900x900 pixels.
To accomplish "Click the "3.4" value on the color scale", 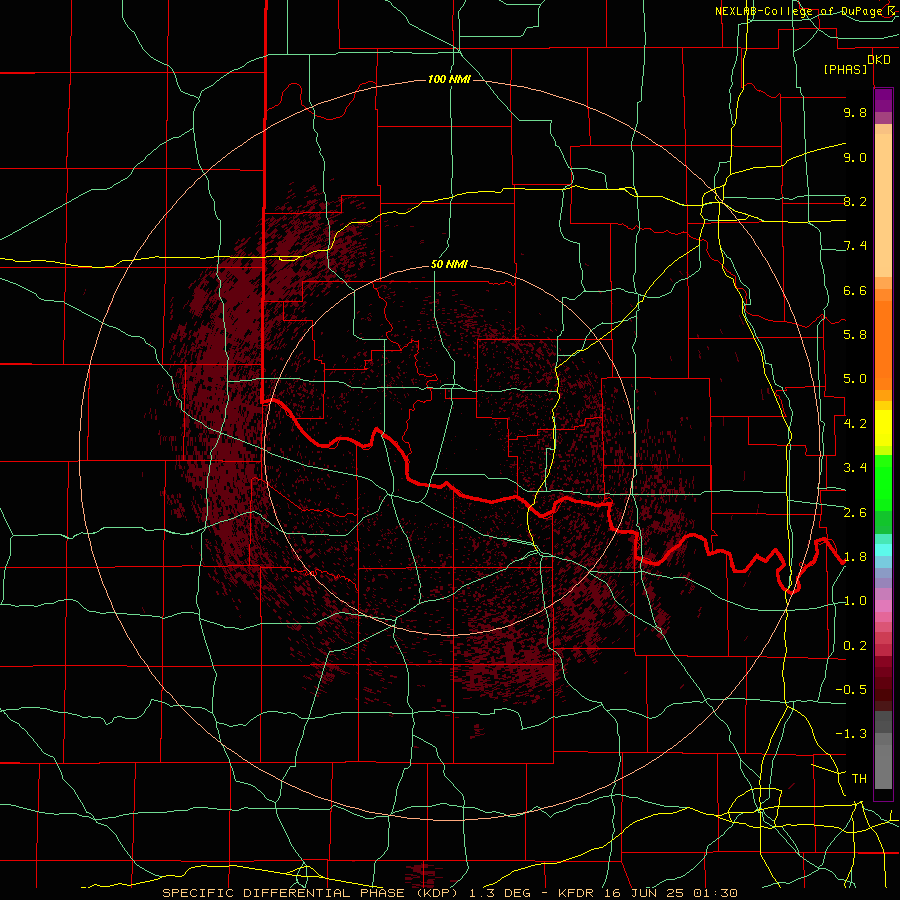I will (855, 468).
